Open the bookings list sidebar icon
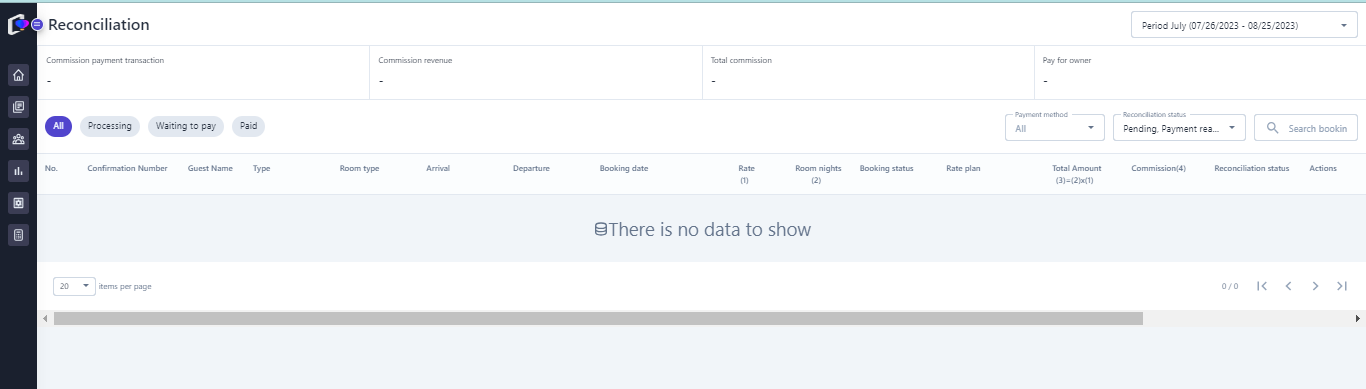 (x=18, y=107)
